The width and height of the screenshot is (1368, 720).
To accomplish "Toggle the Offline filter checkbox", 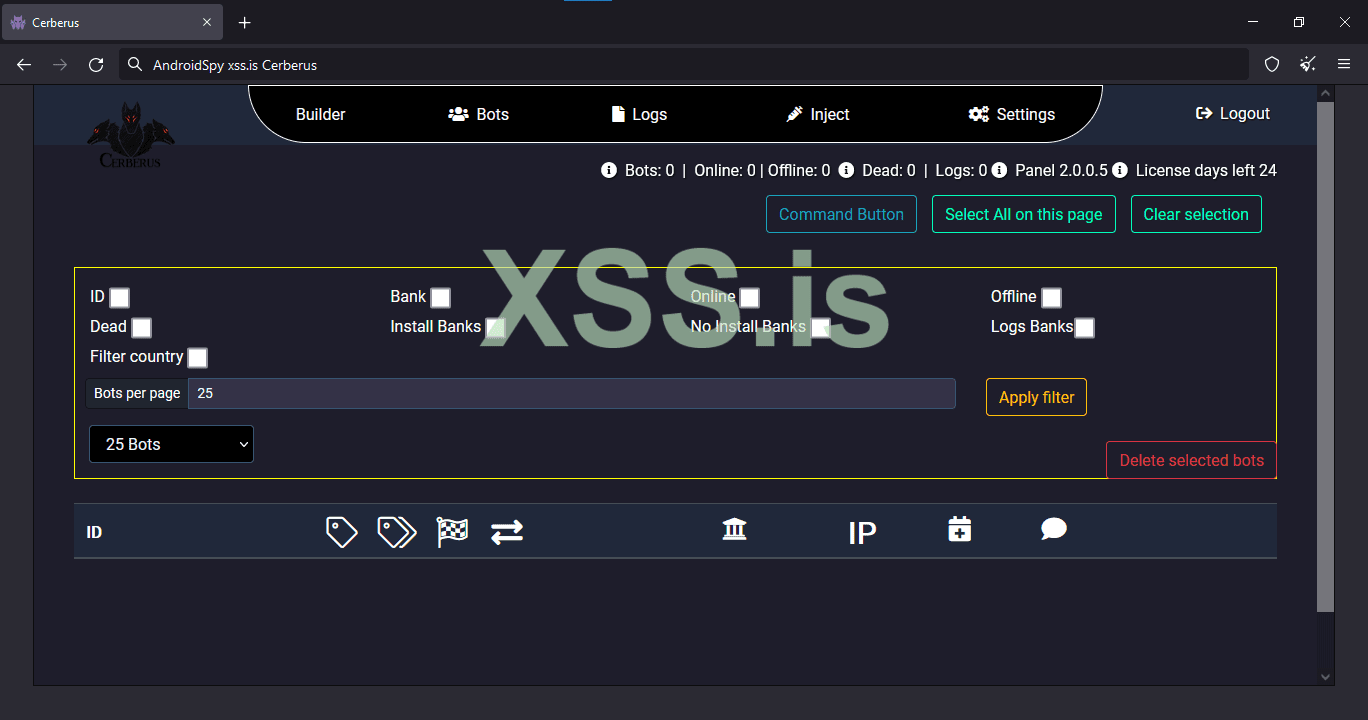I will point(1051,297).
